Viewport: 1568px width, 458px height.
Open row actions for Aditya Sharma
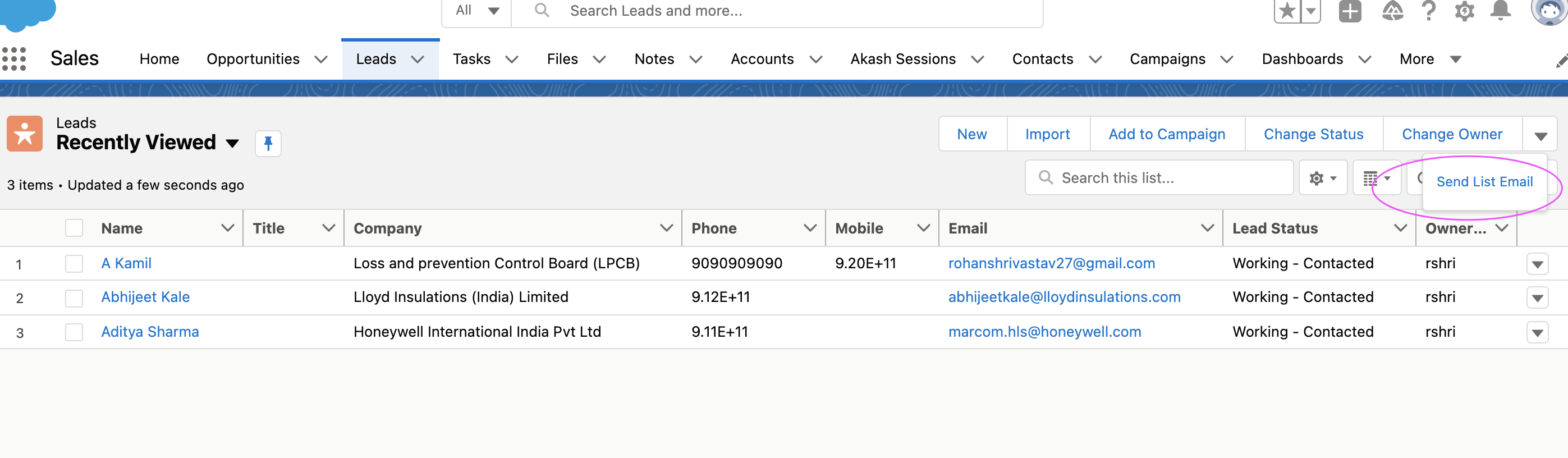(1537, 332)
